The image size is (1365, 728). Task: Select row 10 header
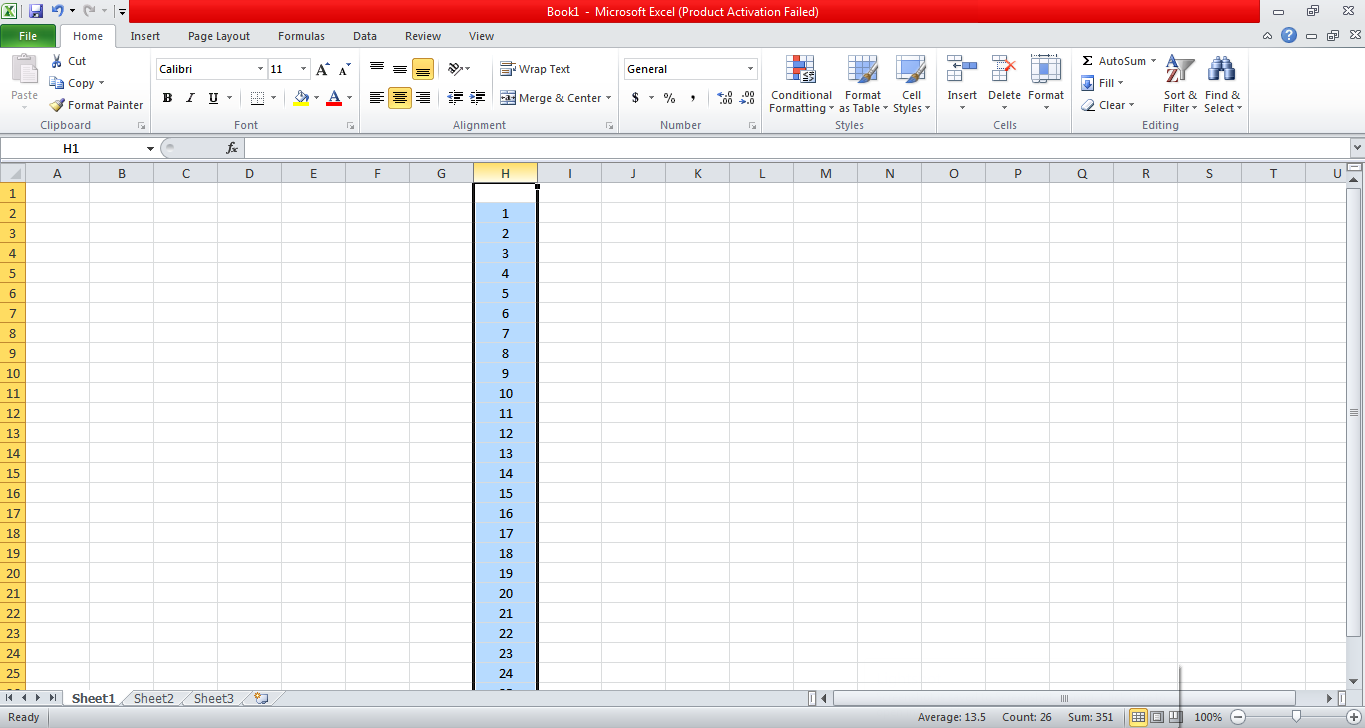(x=13, y=373)
